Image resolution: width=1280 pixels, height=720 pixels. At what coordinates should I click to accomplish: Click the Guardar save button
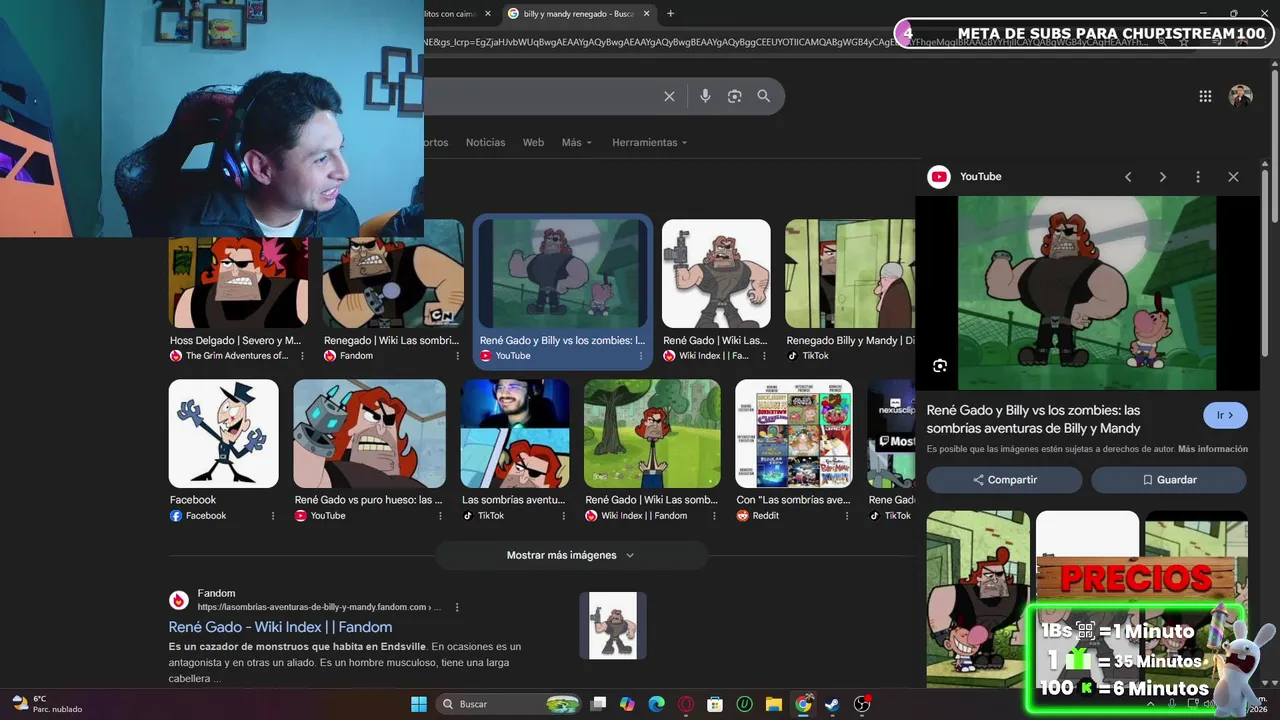pos(1169,480)
